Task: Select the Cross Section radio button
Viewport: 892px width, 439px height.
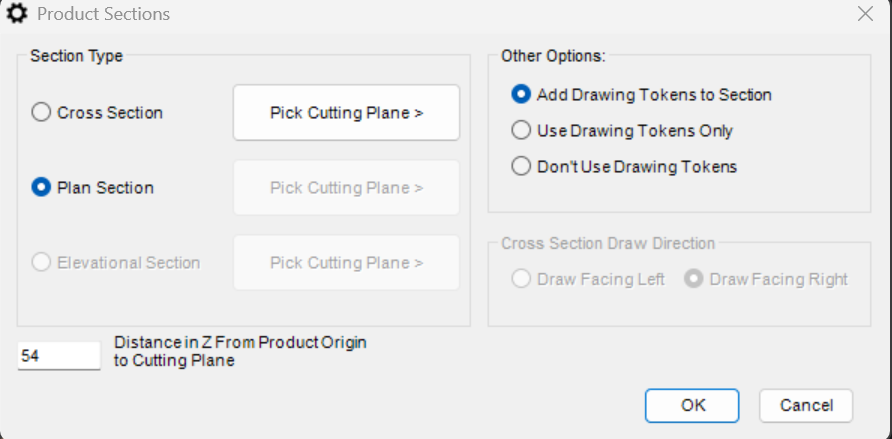Action: coord(42,113)
